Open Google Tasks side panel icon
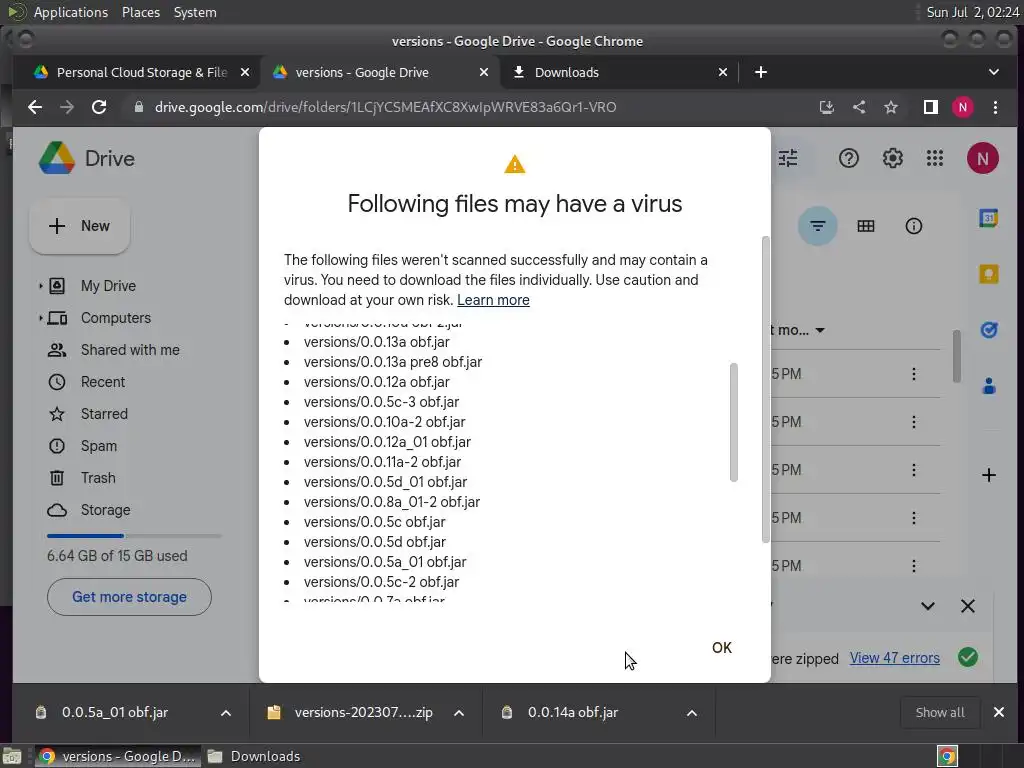The height and width of the screenshot is (768, 1024). click(989, 330)
